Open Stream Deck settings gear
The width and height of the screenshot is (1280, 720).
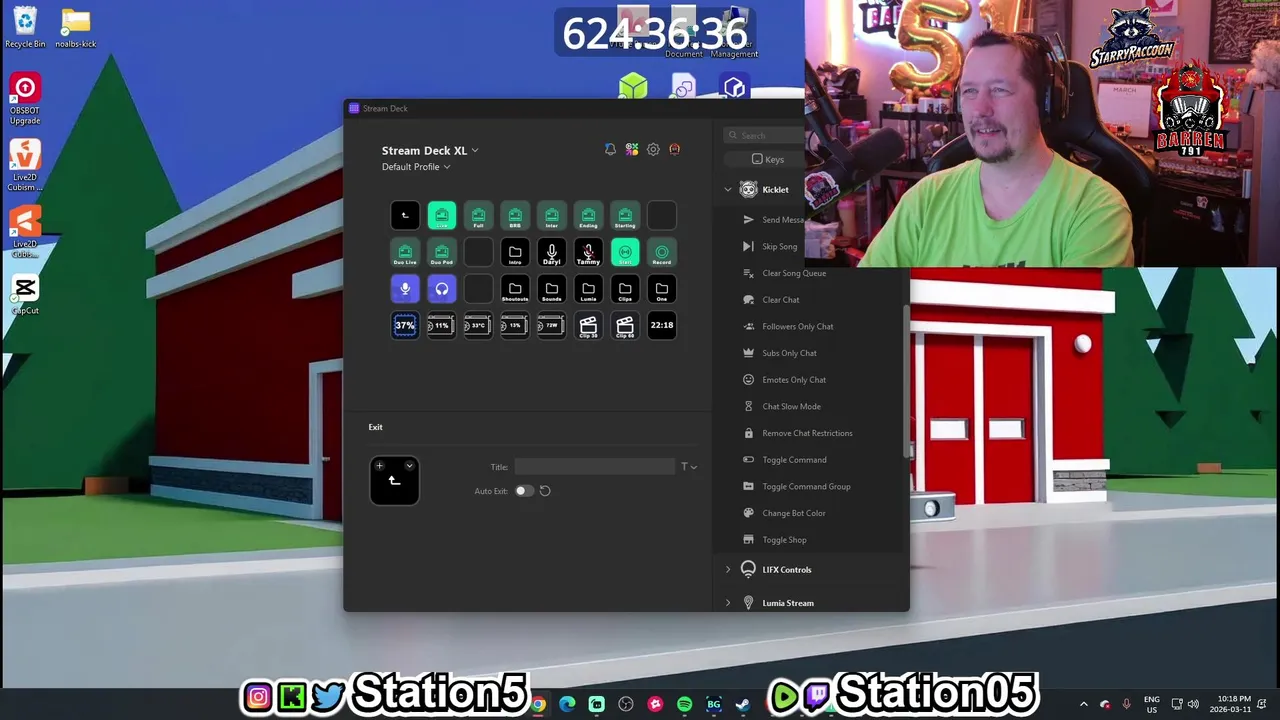pos(653,149)
